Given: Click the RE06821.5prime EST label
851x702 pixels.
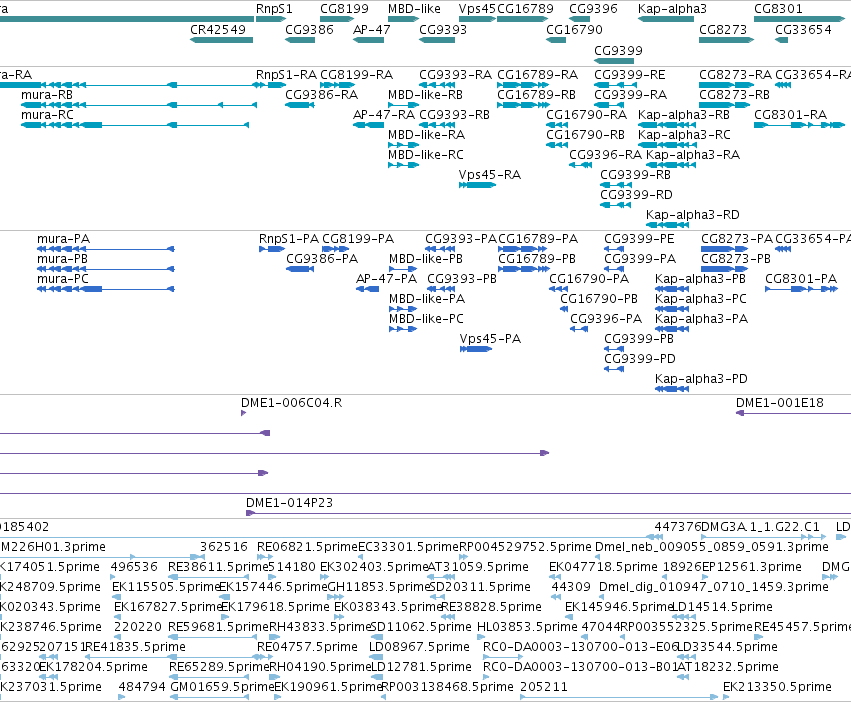Looking at the screenshot, I should (307, 546).
